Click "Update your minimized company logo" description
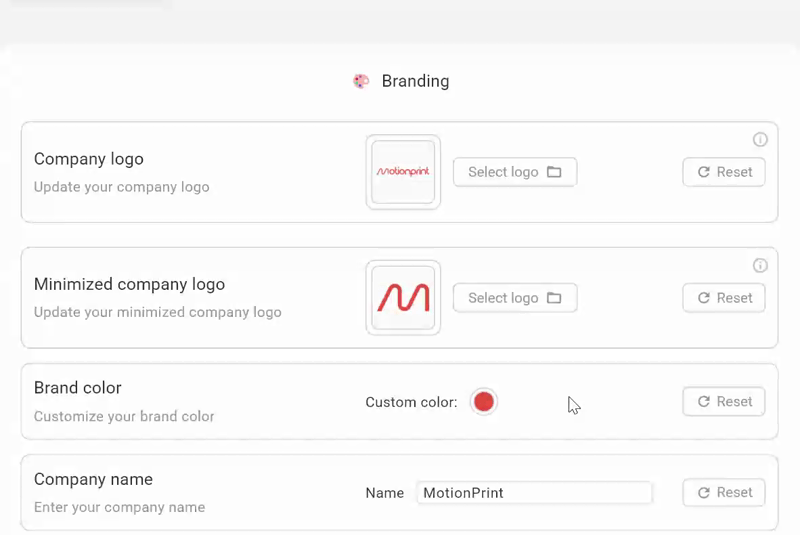The height and width of the screenshot is (535, 800). tap(158, 312)
